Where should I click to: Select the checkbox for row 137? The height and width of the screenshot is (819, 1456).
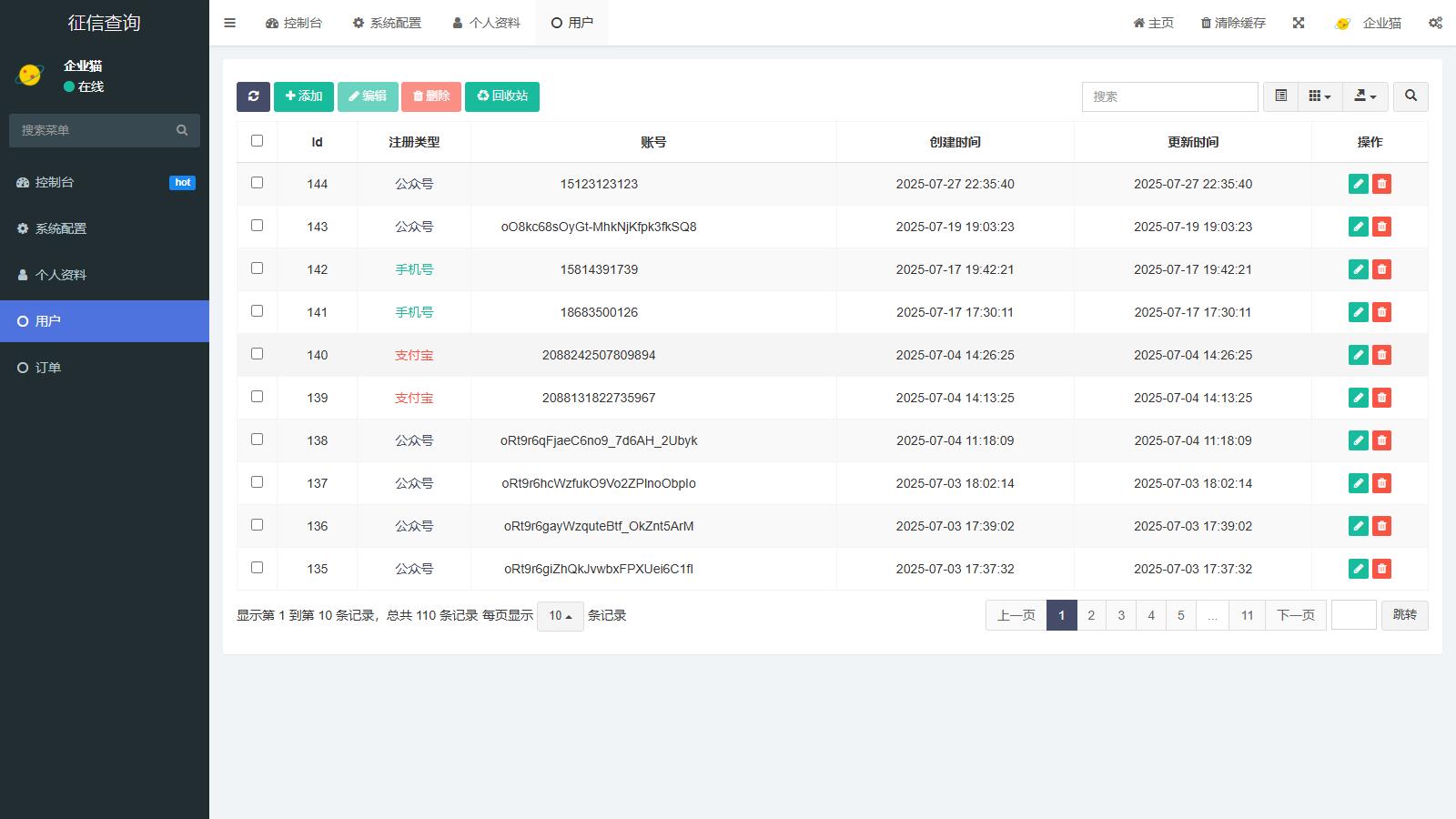coord(257,482)
